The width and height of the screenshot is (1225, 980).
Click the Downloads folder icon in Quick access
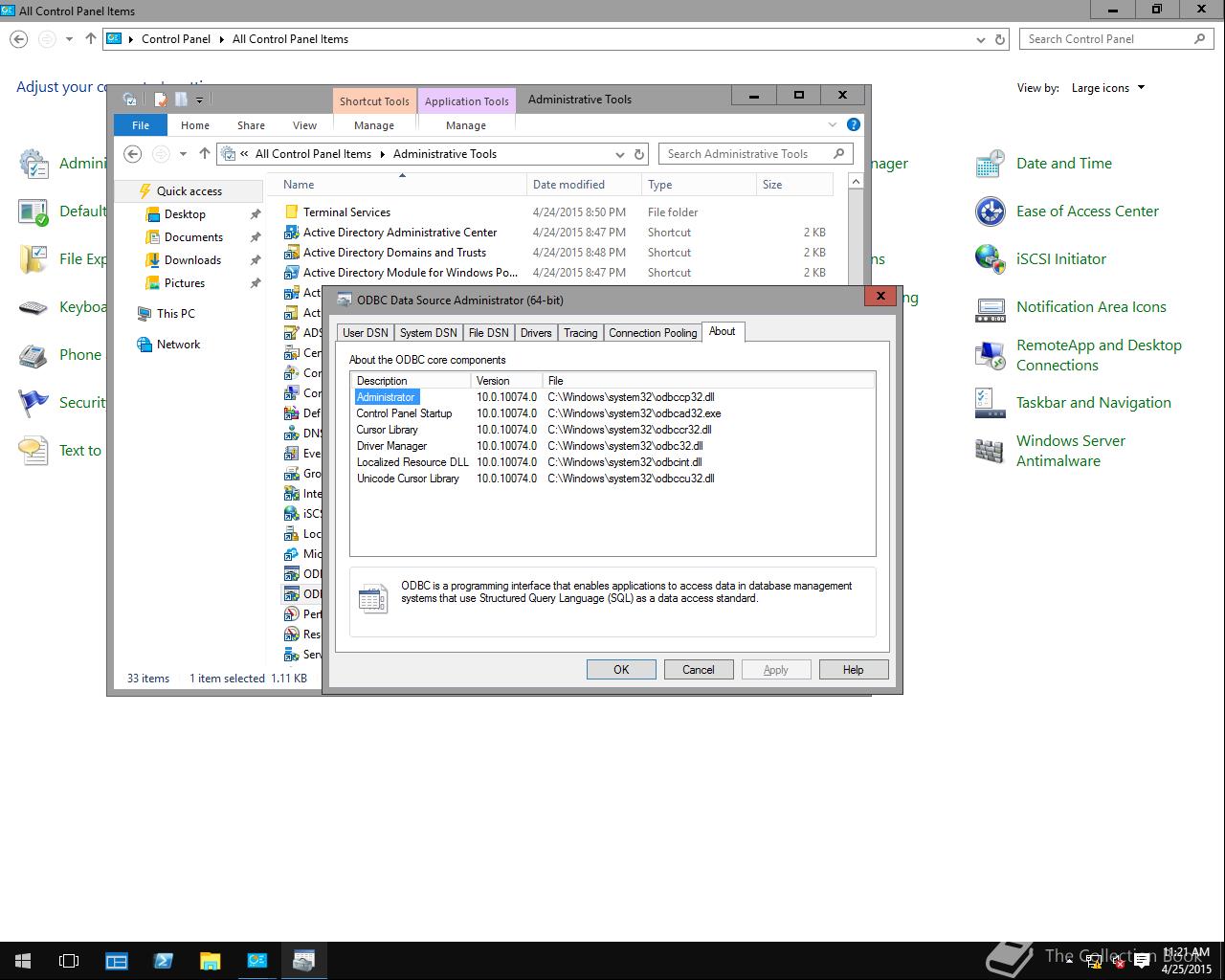pos(152,260)
